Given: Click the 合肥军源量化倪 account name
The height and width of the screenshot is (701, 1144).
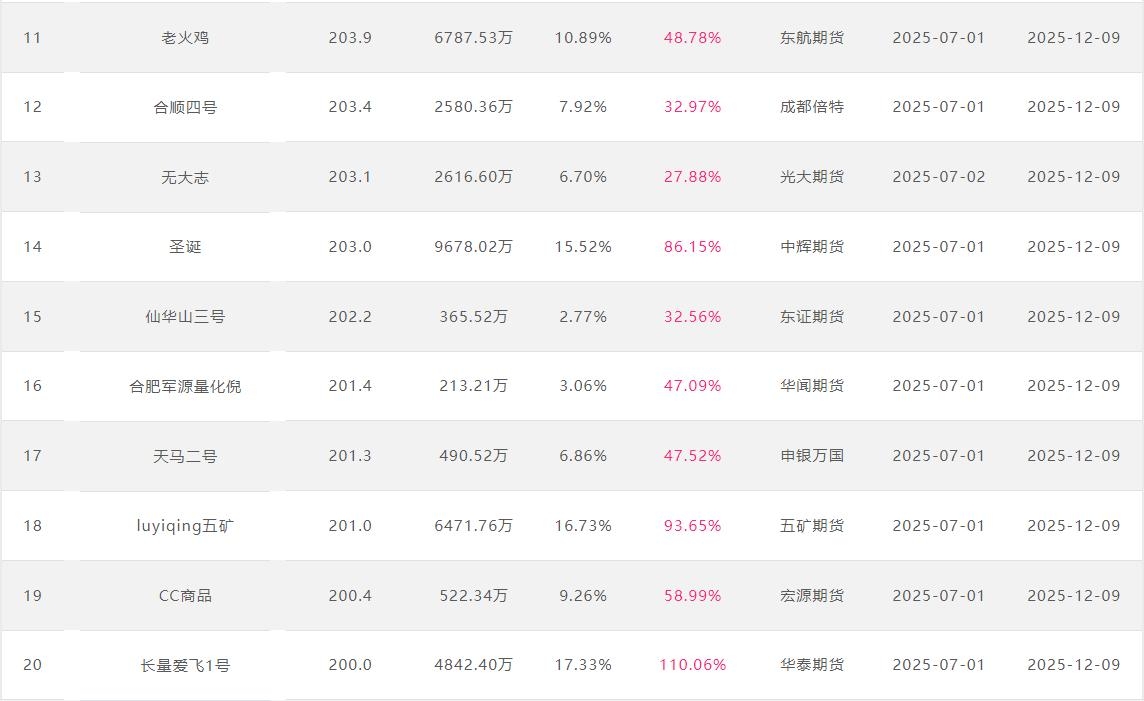Looking at the screenshot, I should (185, 386).
